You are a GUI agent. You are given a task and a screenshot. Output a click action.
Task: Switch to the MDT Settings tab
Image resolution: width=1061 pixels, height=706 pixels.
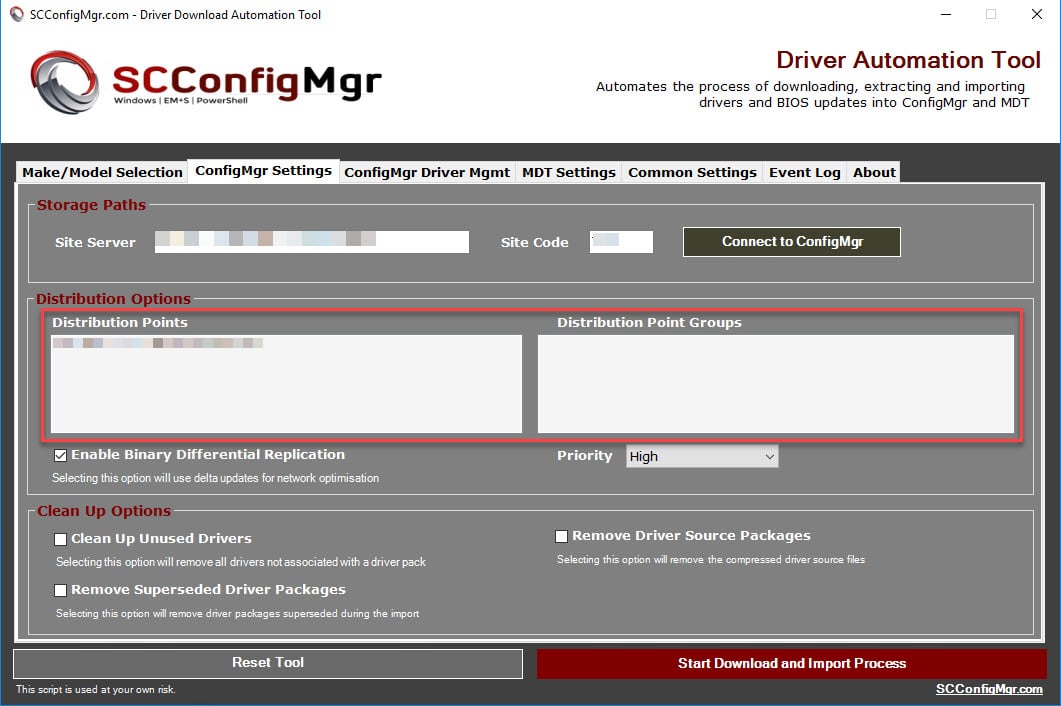point(568,172)
